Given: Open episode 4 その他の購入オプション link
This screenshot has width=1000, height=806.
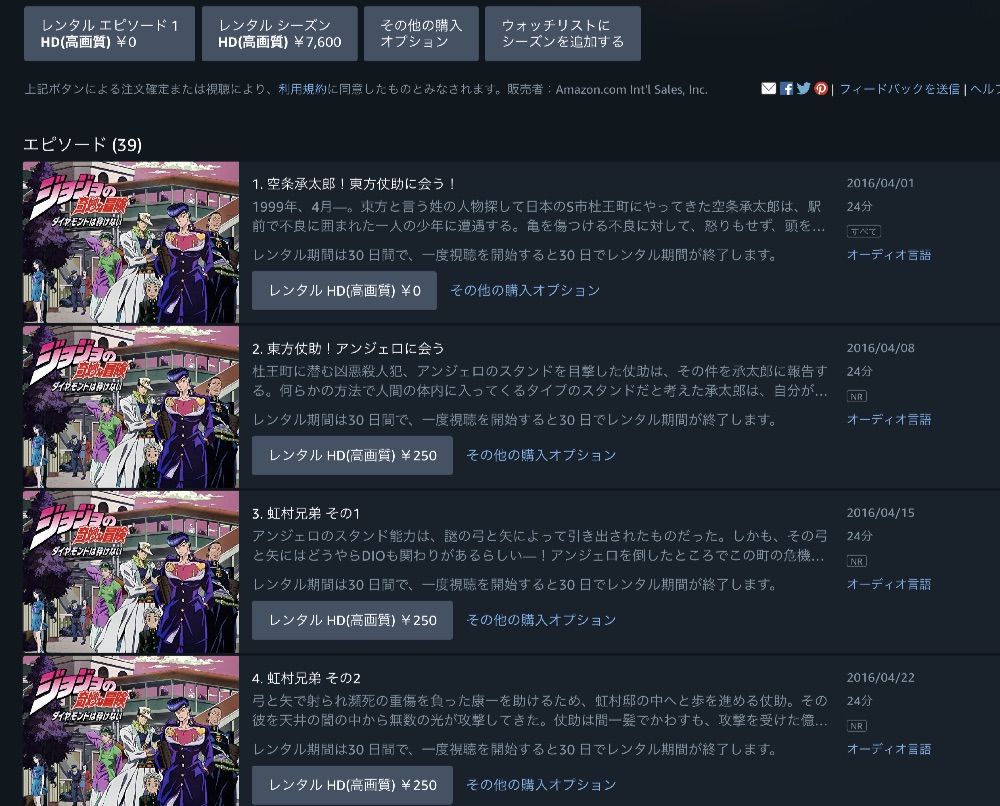Looking at the screenshot, I should tap(541, 785).
